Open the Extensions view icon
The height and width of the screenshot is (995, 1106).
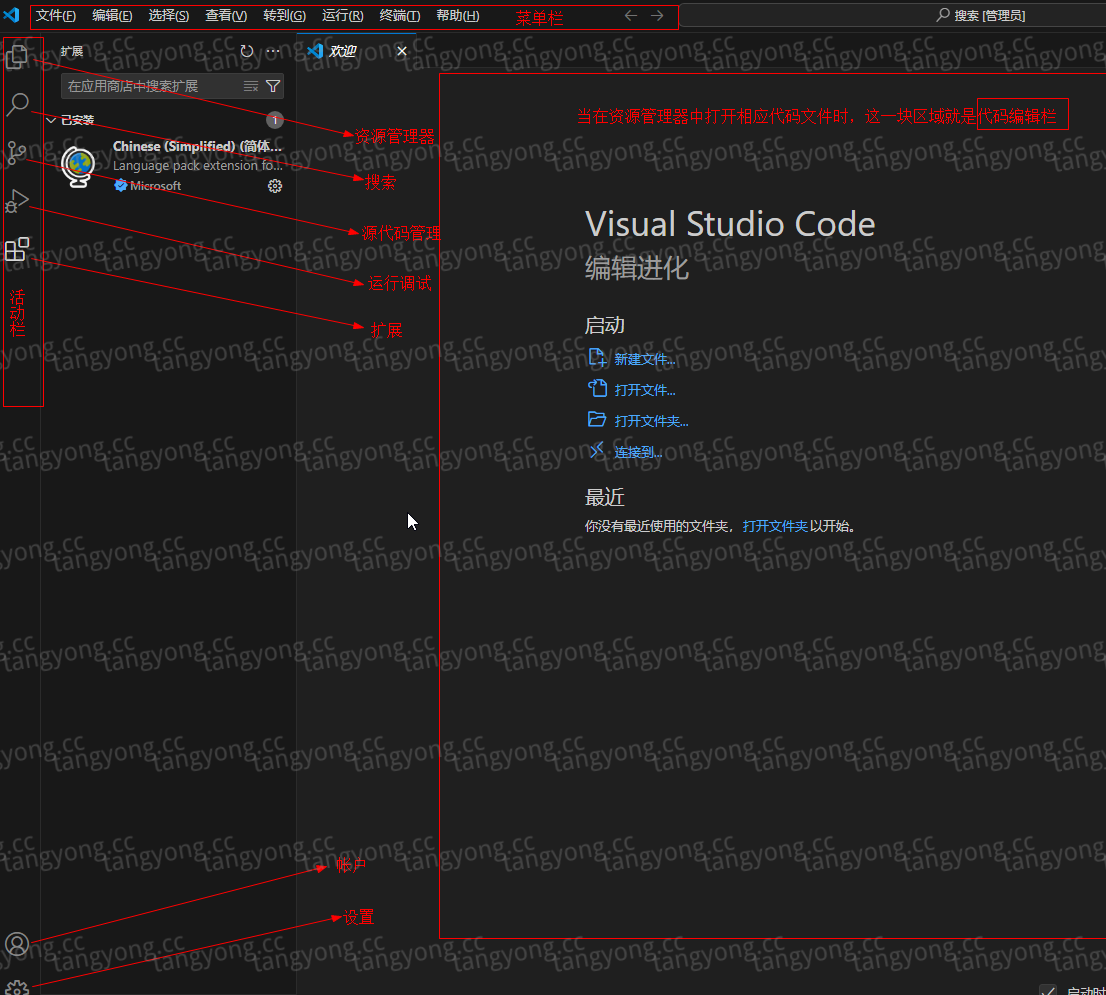pos(17,249)
